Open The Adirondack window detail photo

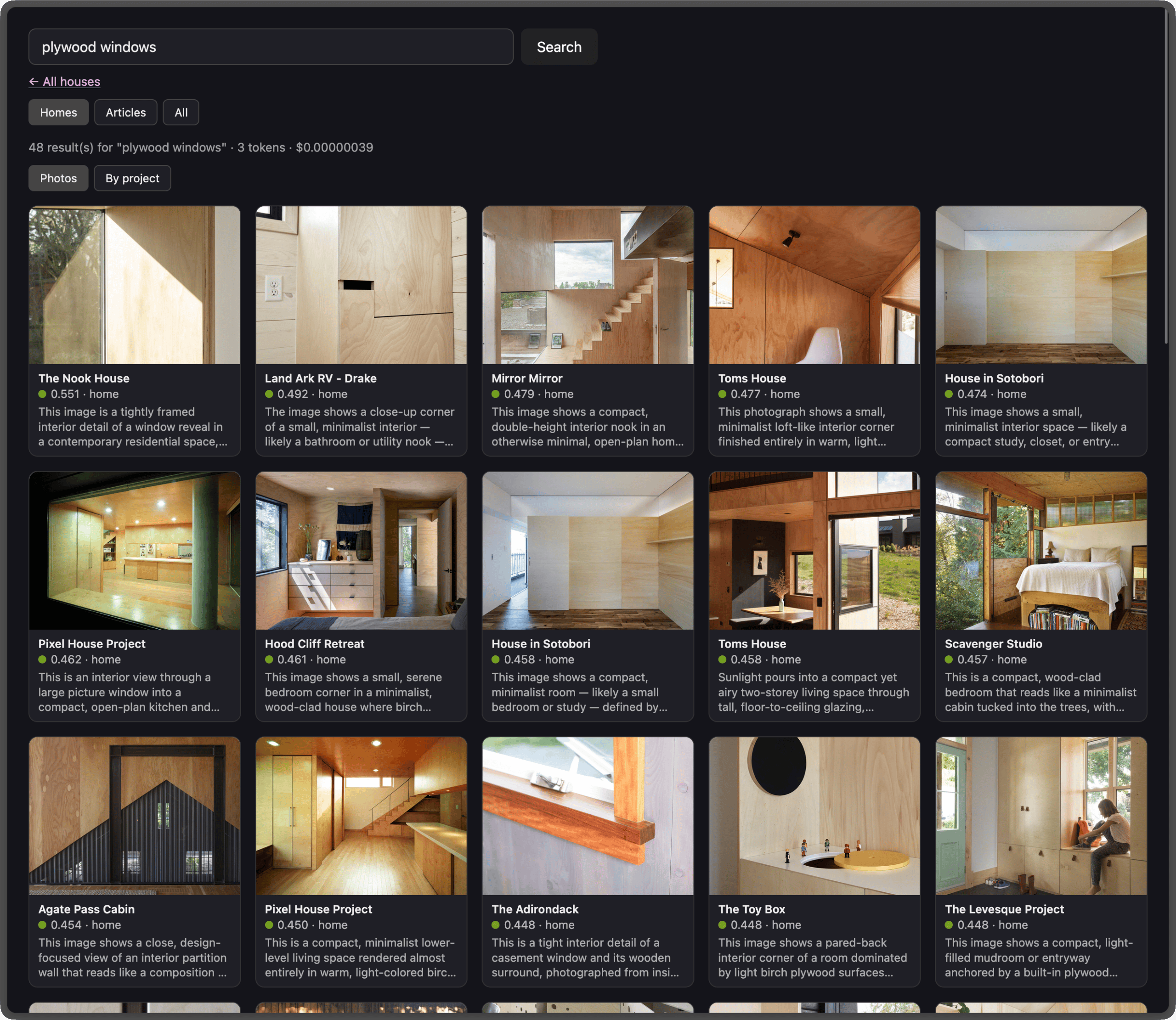point(588,816)
